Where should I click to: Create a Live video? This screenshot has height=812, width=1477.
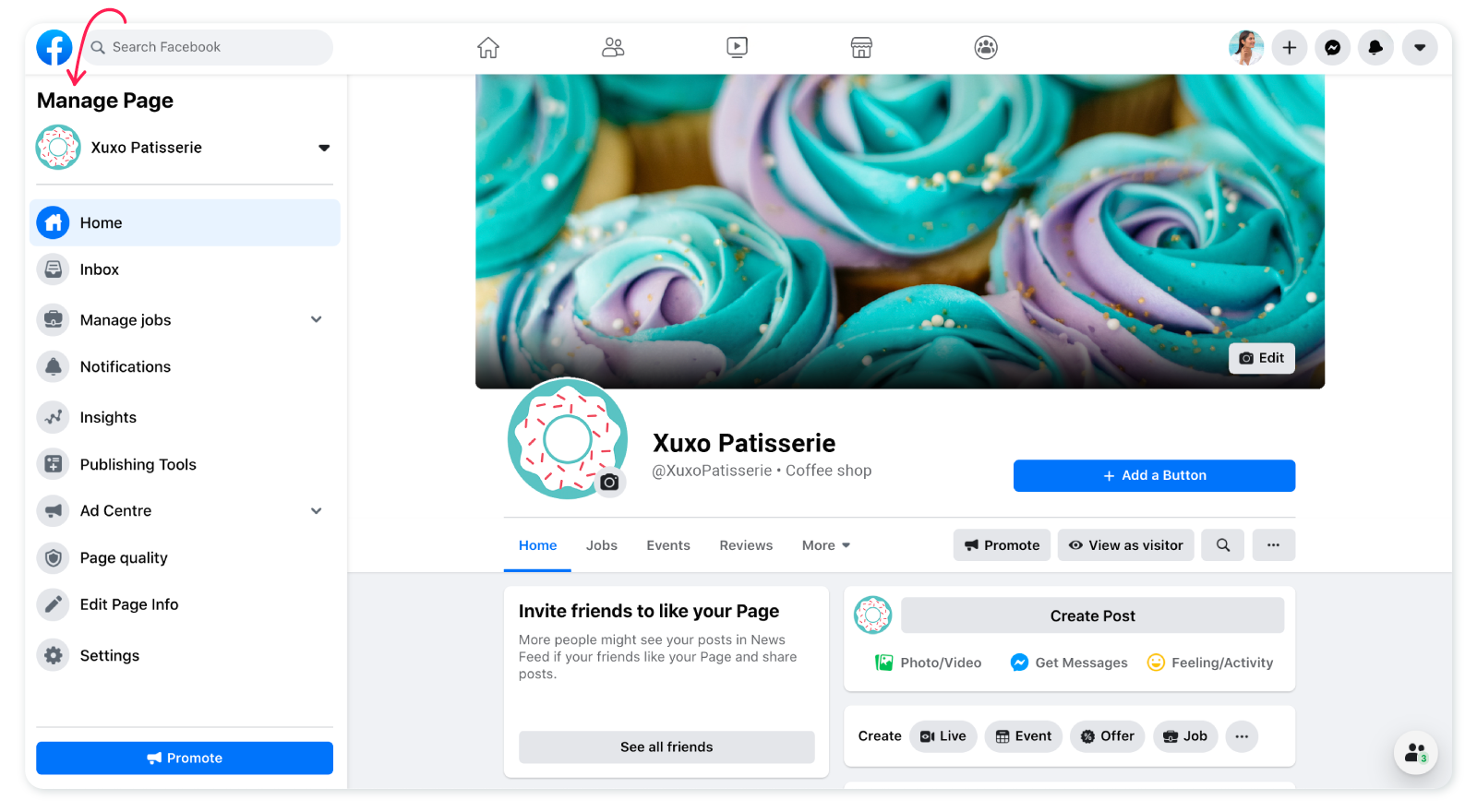[x=943, y=736]
